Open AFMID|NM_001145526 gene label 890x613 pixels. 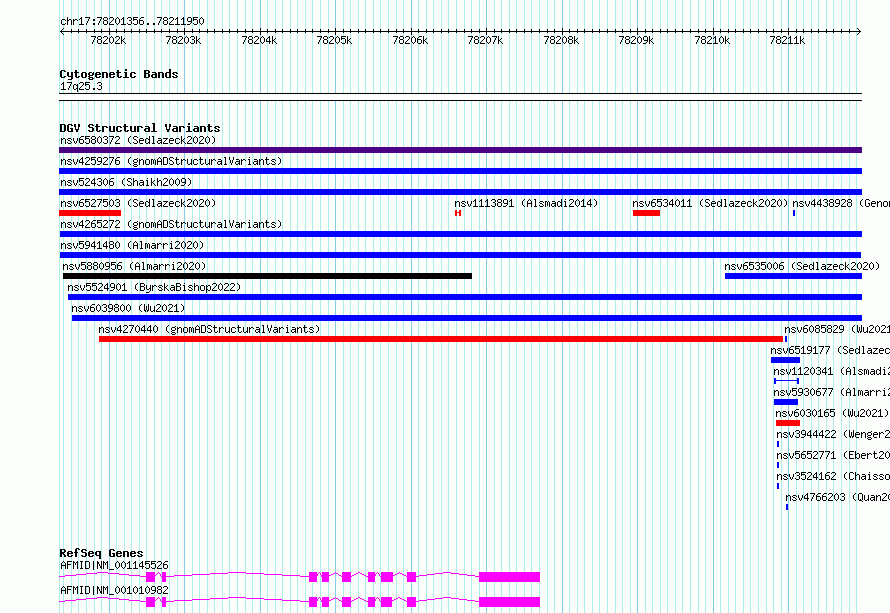point(114,565)
